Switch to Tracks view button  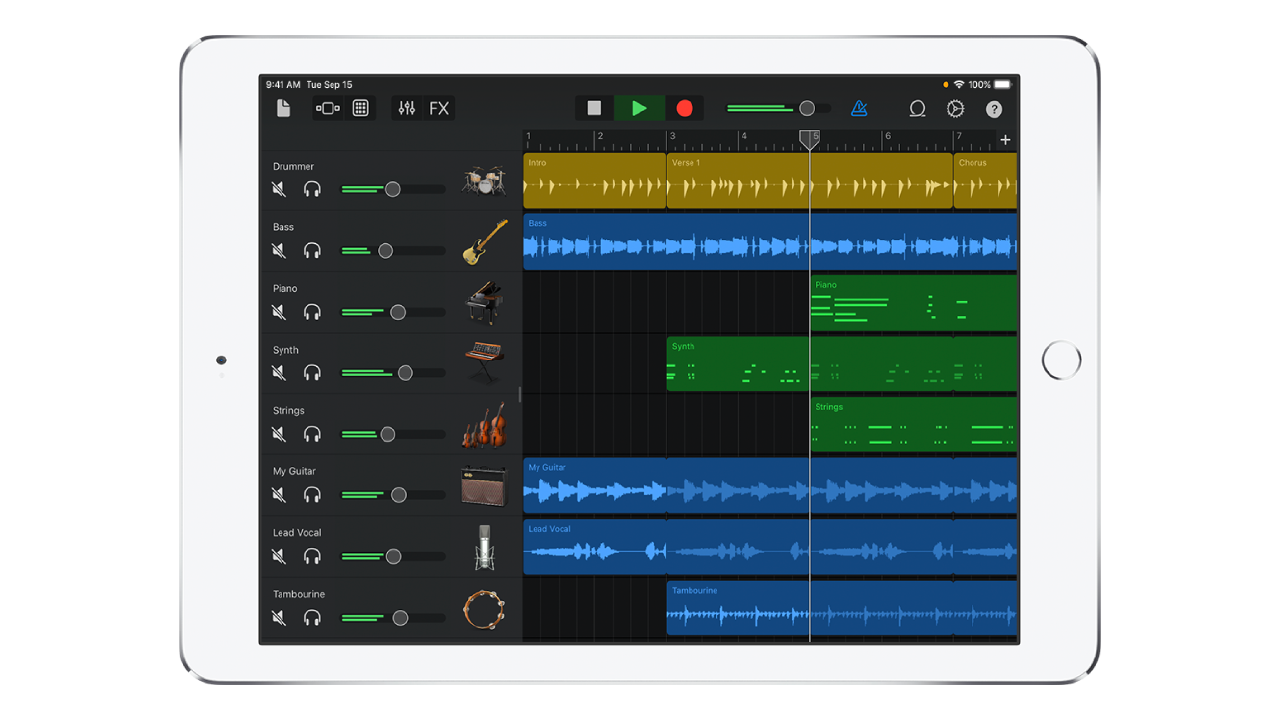[328, 108]
